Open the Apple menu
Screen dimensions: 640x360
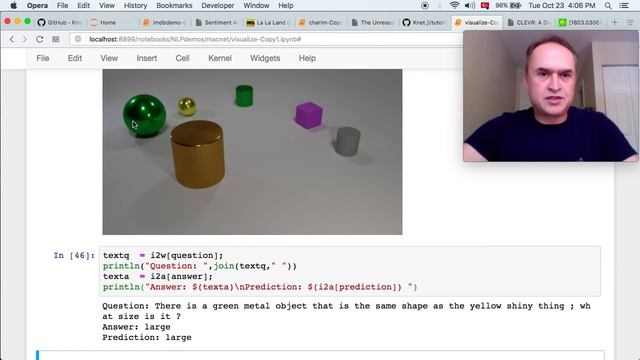pyautogui.click(x=13, y=5)
